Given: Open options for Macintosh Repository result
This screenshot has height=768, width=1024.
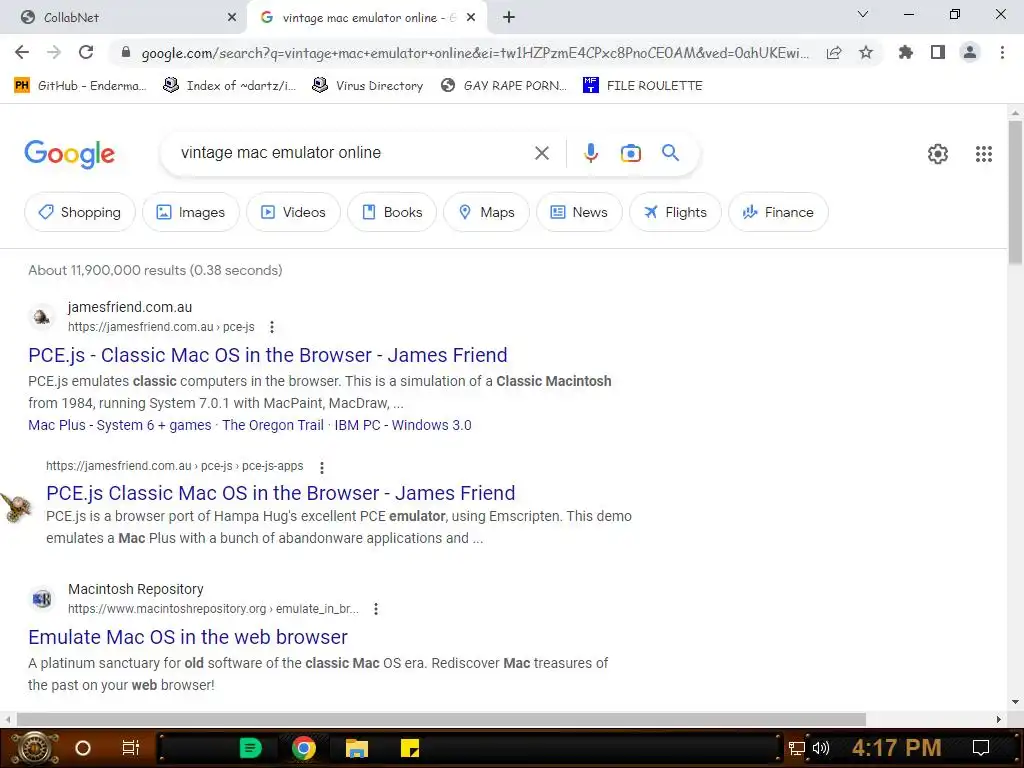Looking at the screenshot, I should click(x=376, y=609).
